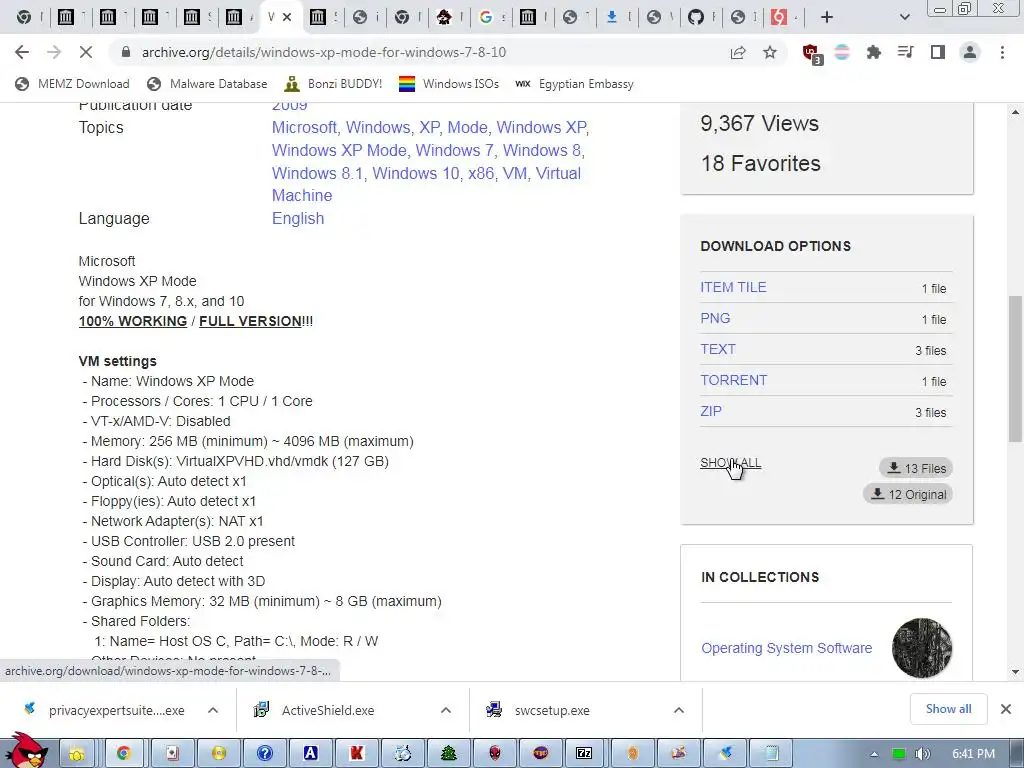
Task: Open the volume speaker tray icon
Action: click(922, 754)
